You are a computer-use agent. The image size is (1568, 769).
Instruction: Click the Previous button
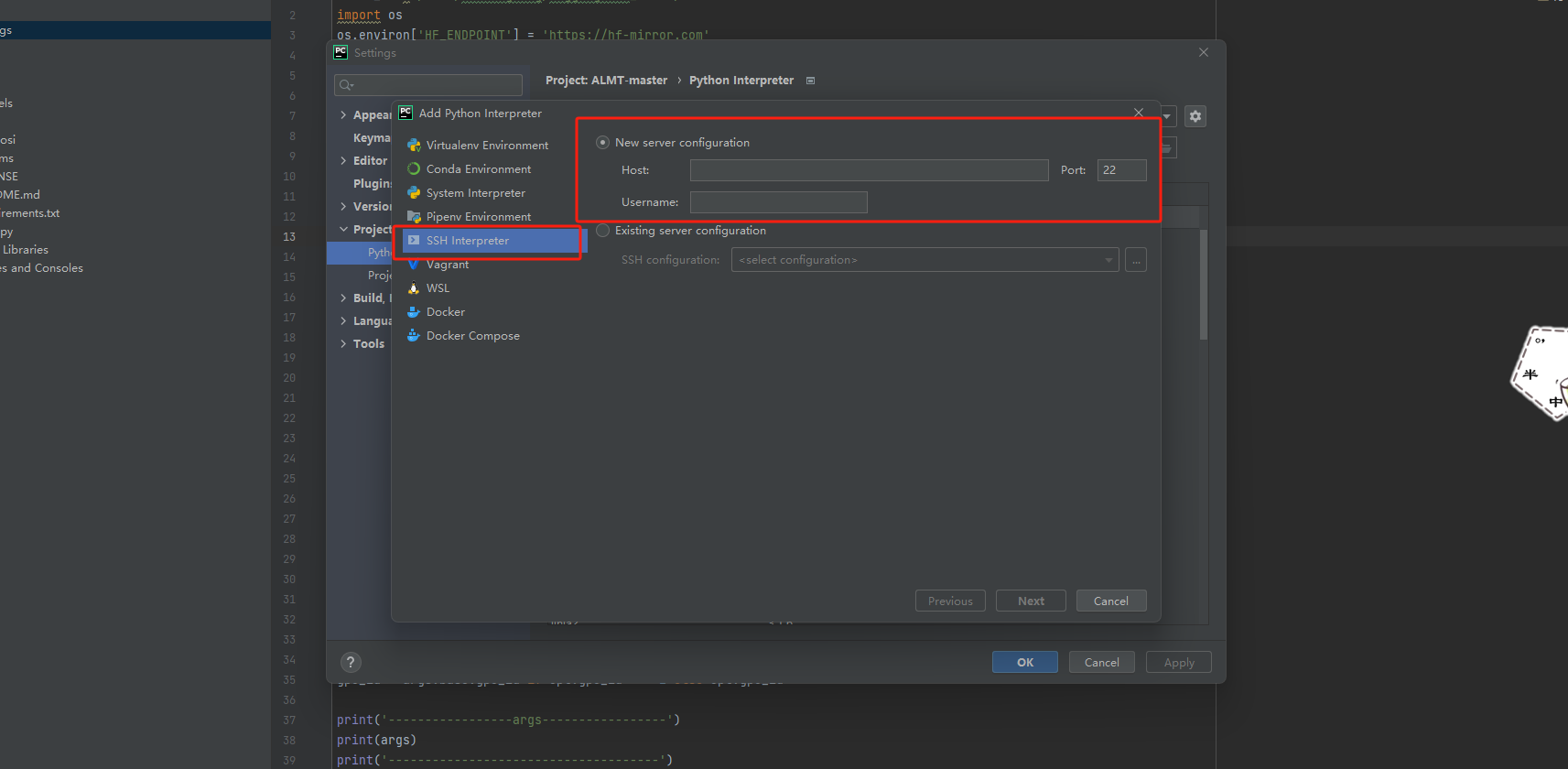pos(950,601)
